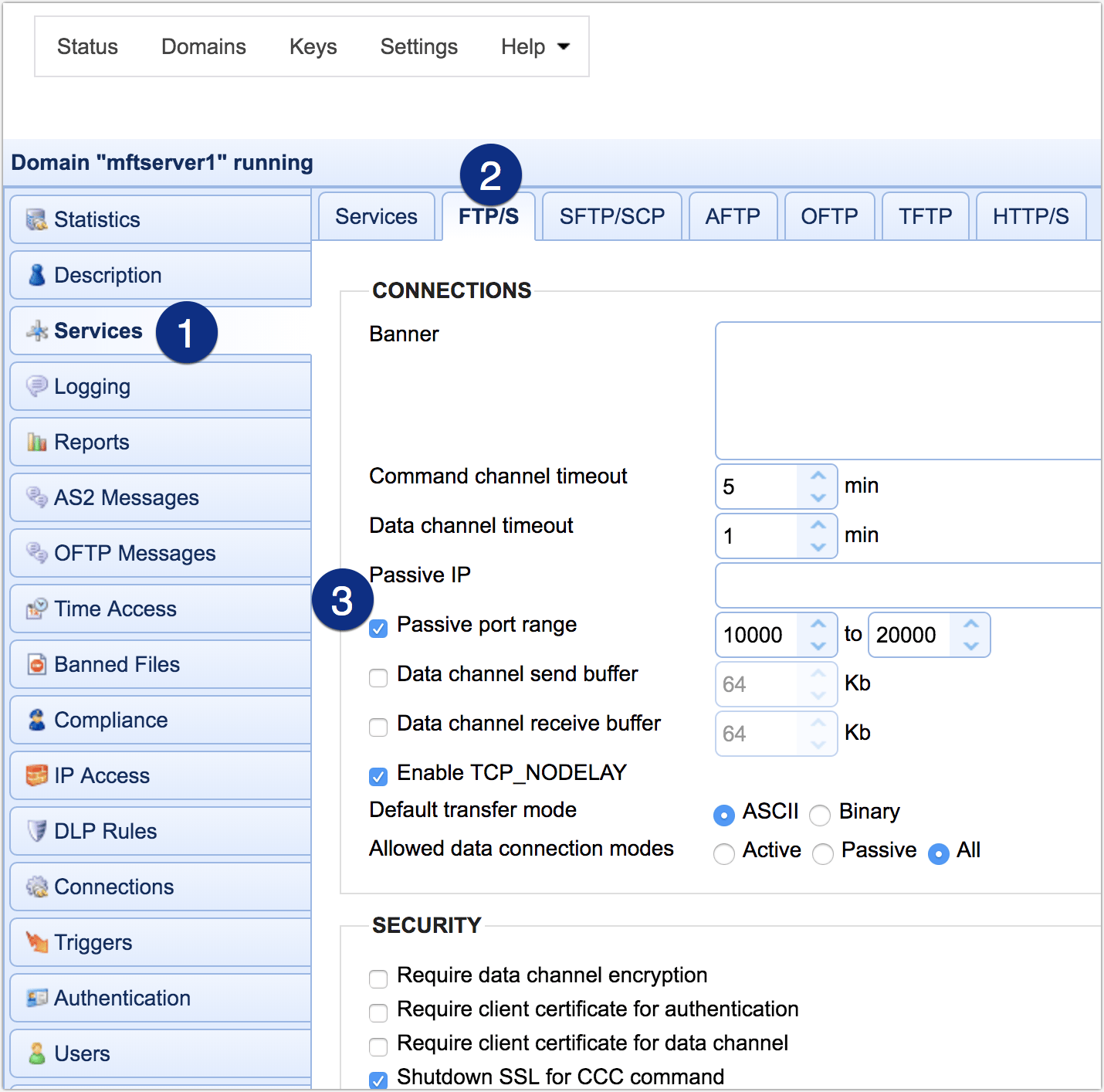Increase Command channel timeout with up arrow
This screenshot has height=1092, width=1104.
818,476
